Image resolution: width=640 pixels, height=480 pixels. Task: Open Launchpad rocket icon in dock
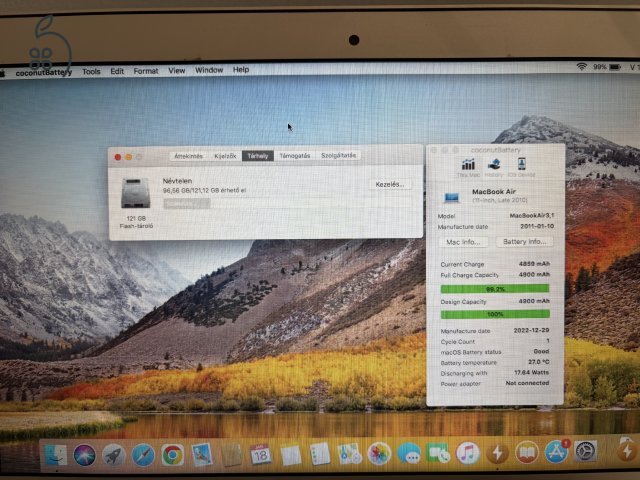point(114,455)
